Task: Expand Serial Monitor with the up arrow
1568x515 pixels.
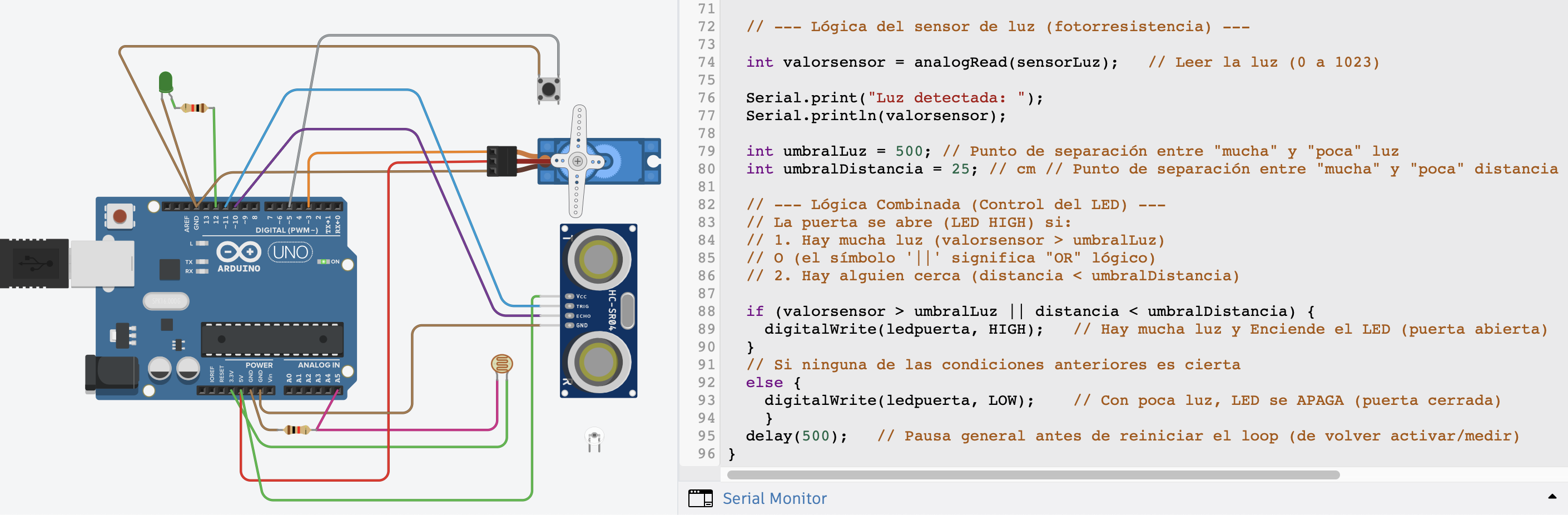Action: point(1551,497)
